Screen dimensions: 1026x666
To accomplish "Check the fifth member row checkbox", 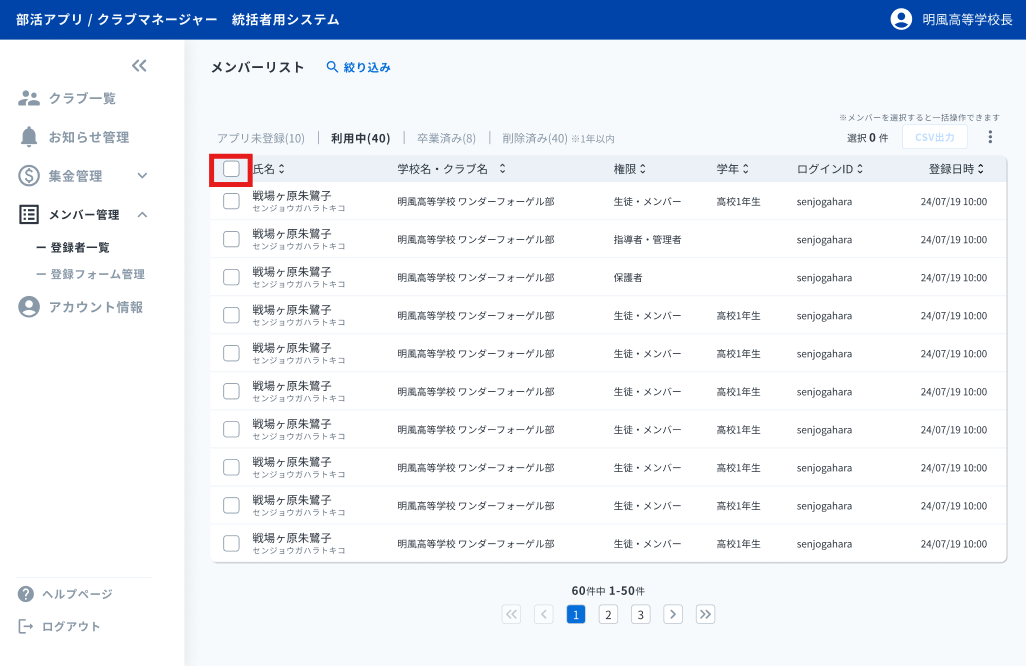I will [231, 353].
